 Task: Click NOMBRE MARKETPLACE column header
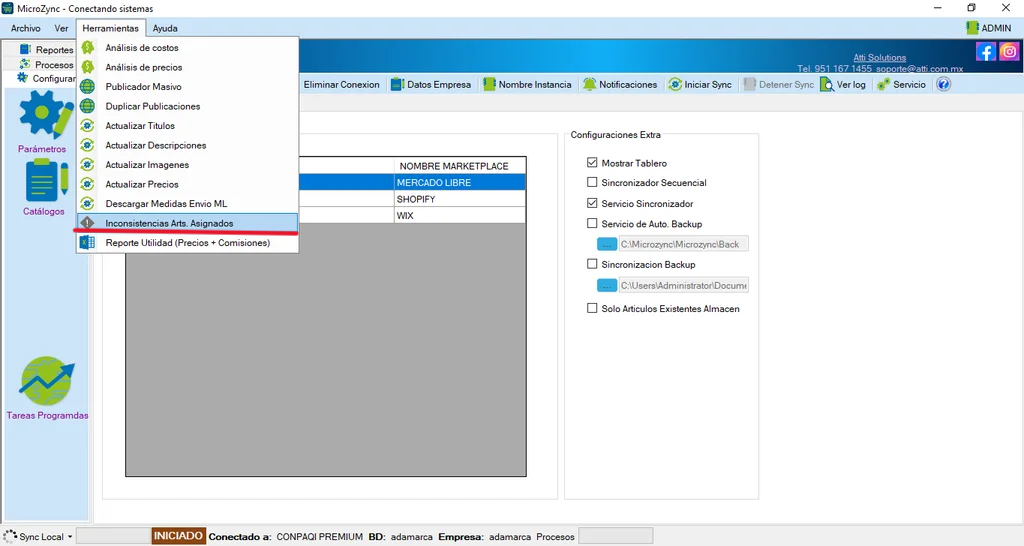point(460,166)
